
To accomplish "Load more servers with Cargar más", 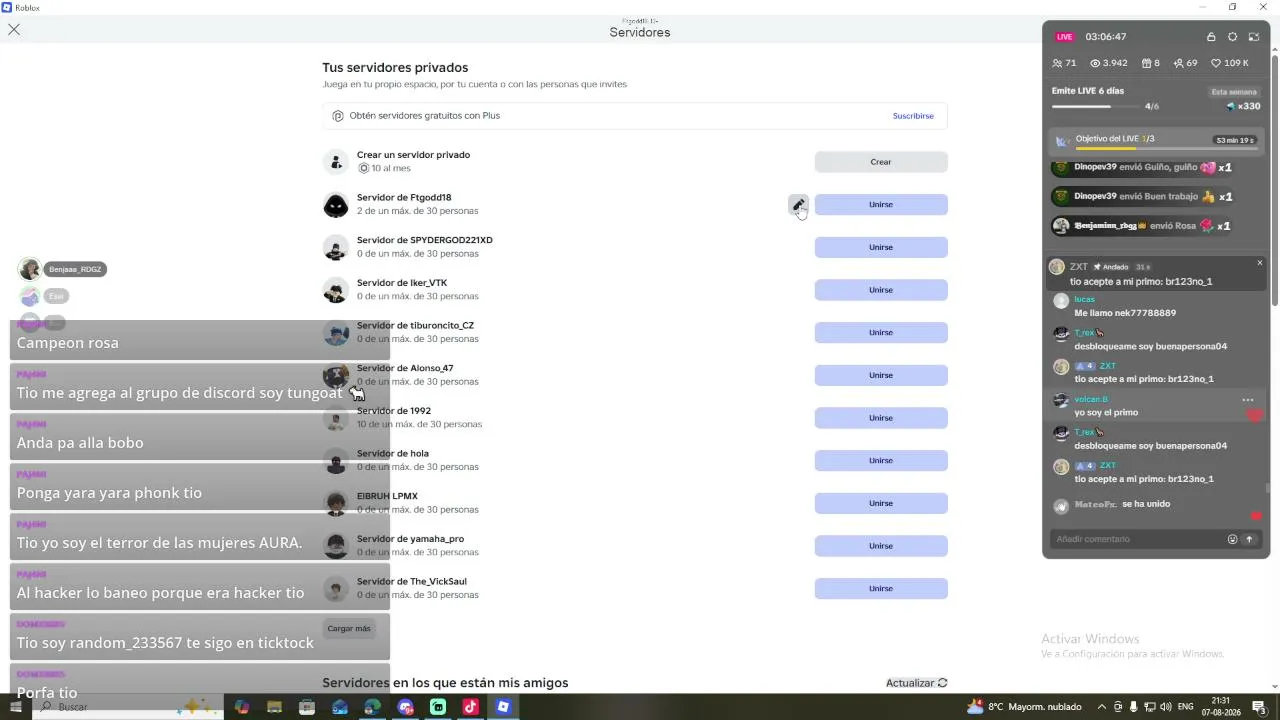I will [x=349, y=629].
